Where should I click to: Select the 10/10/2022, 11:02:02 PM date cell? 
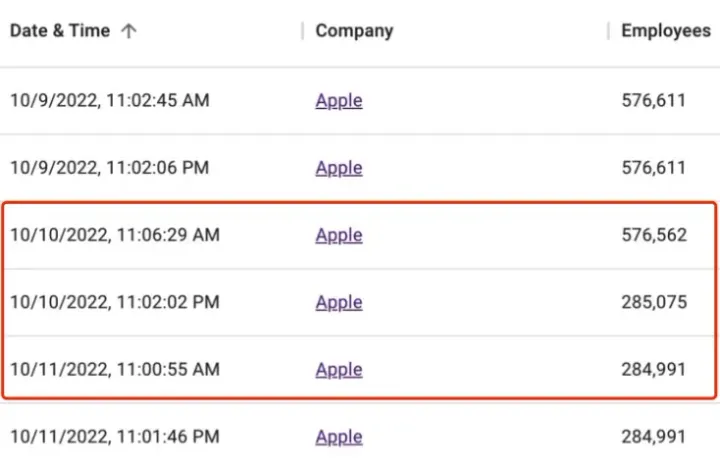[114, 302]
